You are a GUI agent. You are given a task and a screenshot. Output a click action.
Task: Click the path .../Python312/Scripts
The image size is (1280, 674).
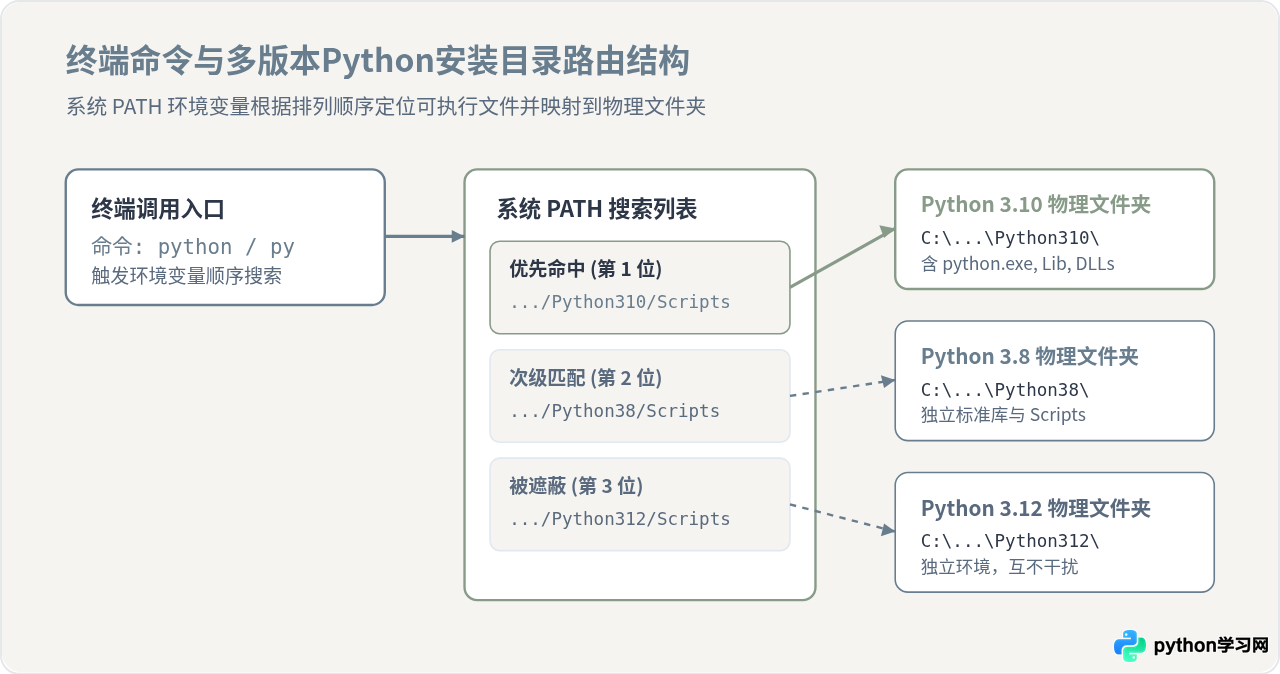[x=620, y=519]
